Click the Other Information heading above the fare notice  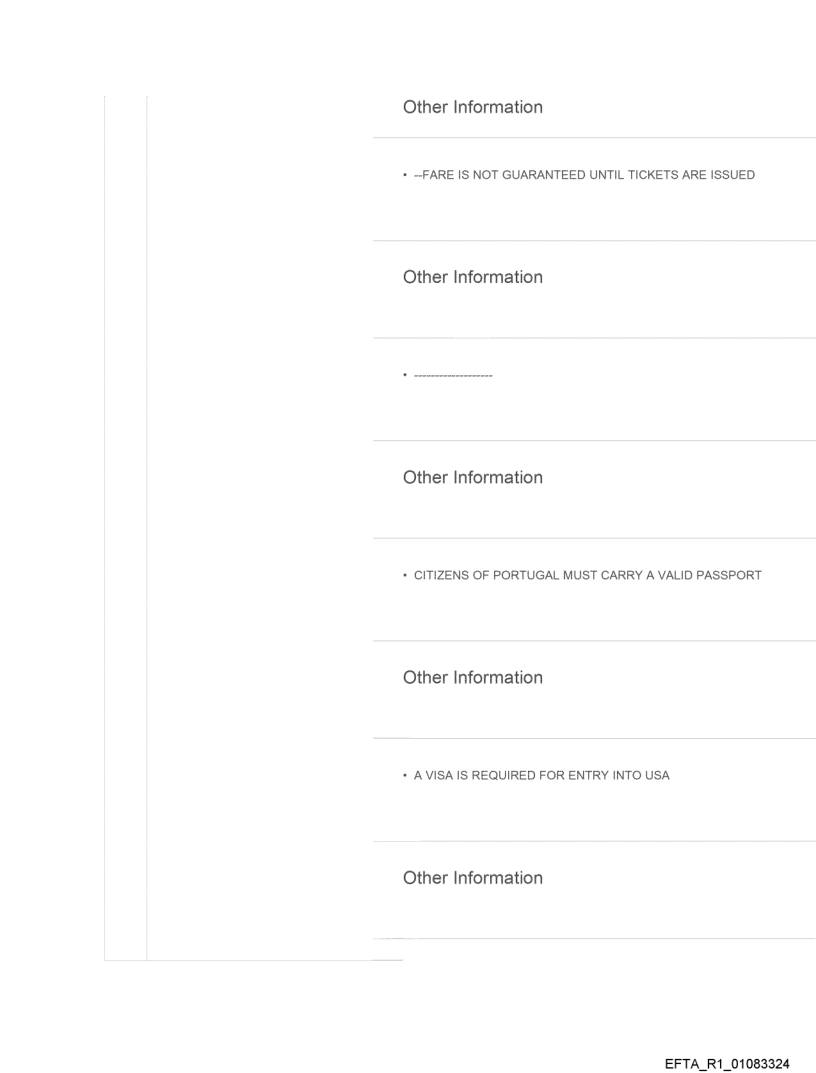coord(472,107)
